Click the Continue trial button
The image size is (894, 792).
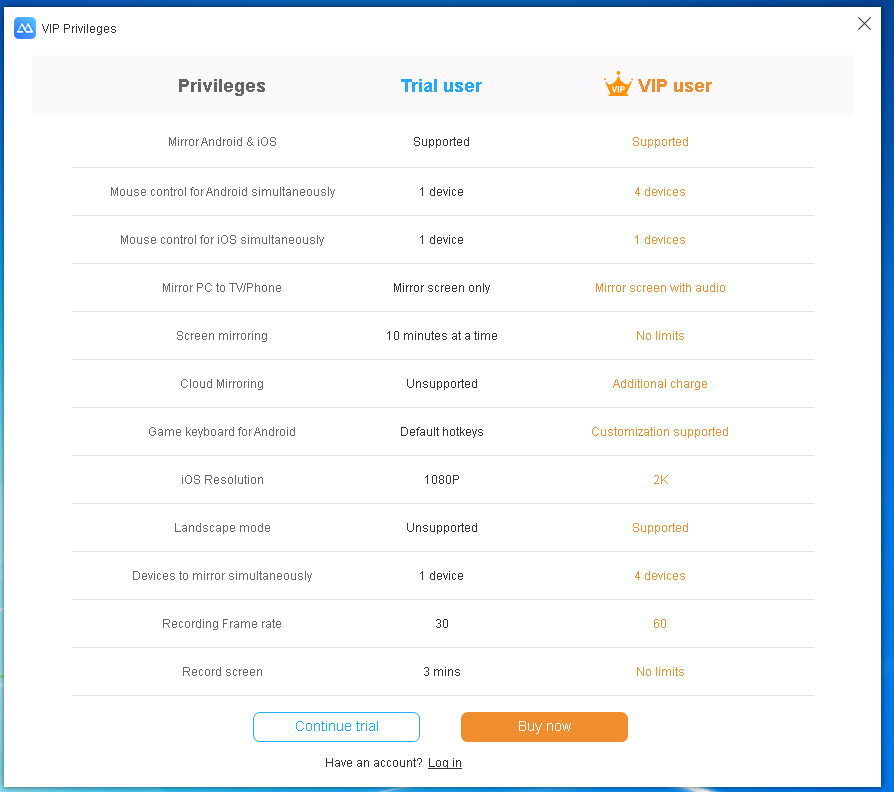pyautogui.click(x=336, y=726)
